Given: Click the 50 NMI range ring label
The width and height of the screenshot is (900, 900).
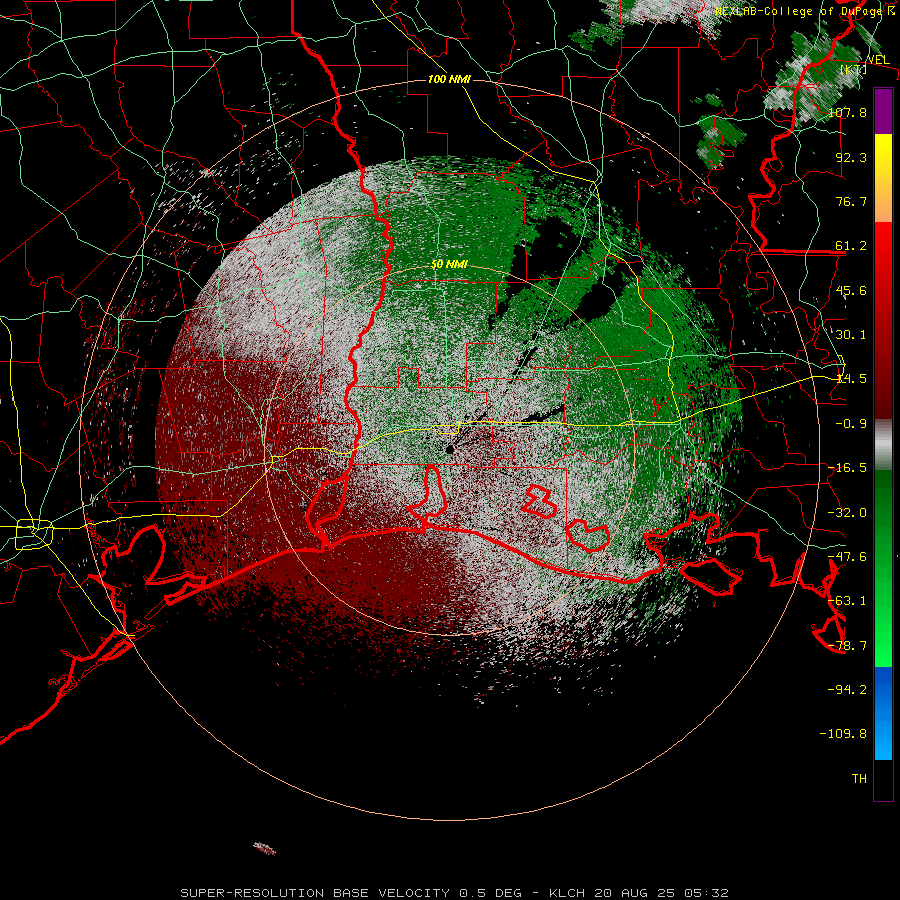Looking at the screenshot, I should tap(449, 265).
